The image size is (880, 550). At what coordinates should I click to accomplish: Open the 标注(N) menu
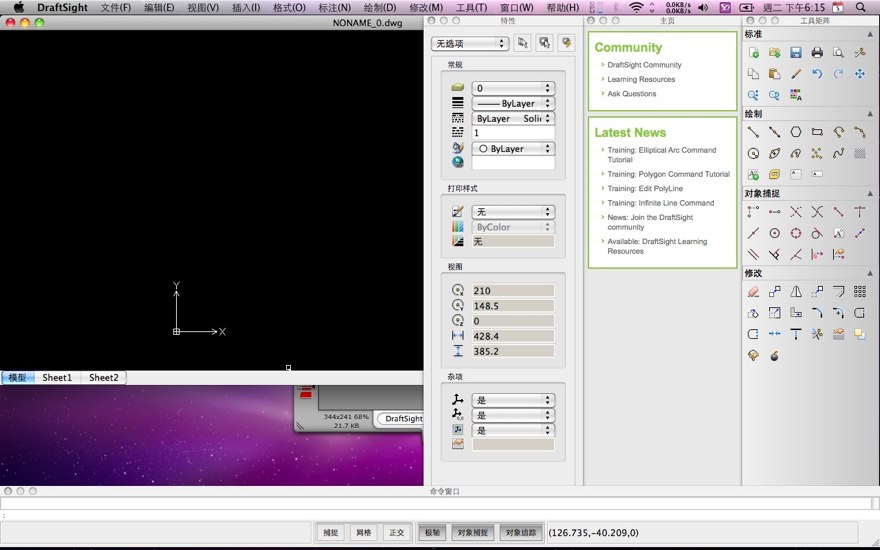pyautogui.click(x=334, y=7)
